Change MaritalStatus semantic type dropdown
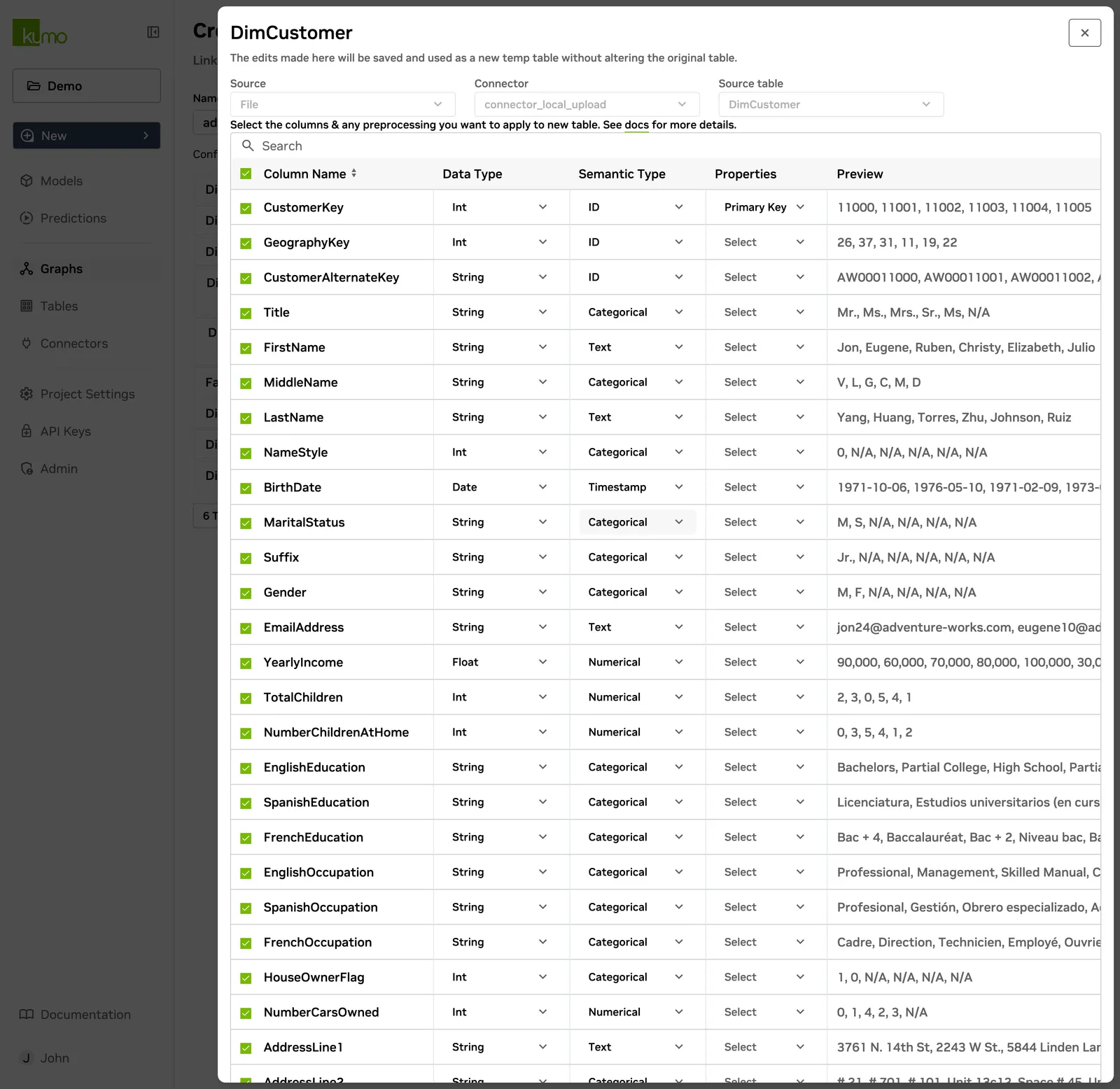The height and width of the screenshot is (1089, 1120). [x=637, y=522]
